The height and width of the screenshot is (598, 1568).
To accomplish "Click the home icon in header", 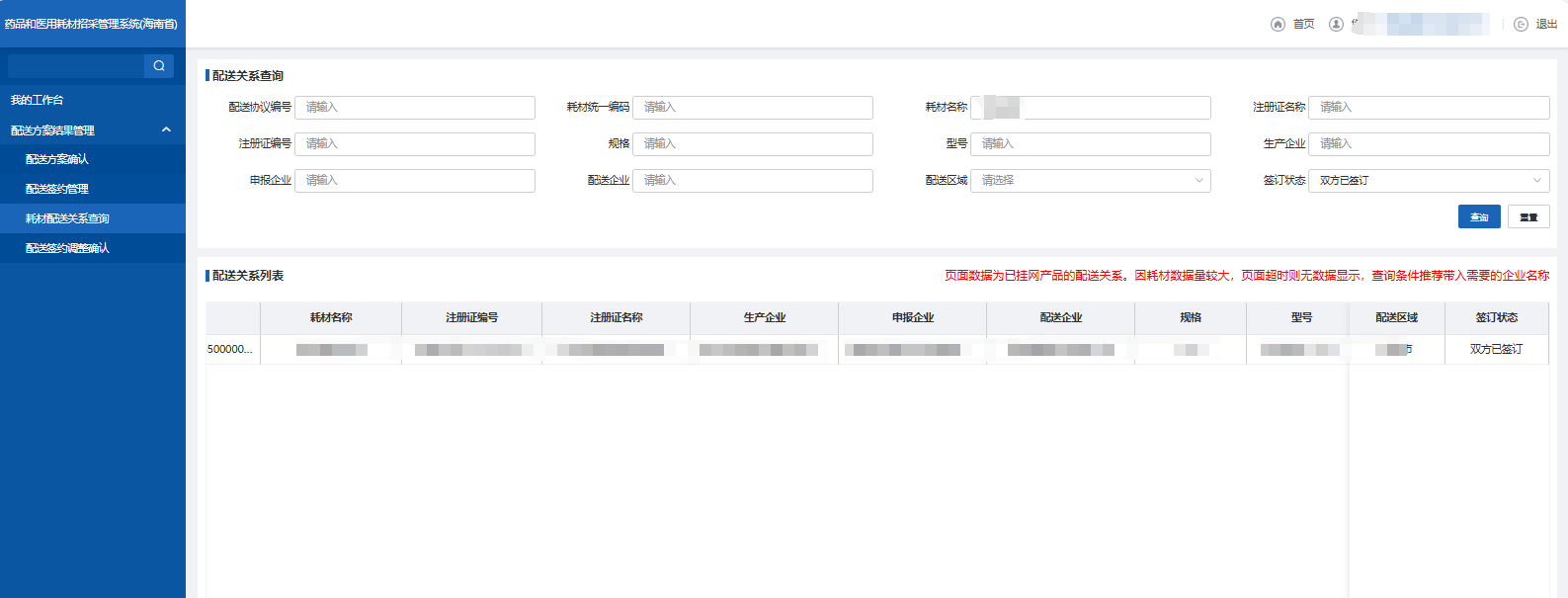I will click(x=1278, y=25).
